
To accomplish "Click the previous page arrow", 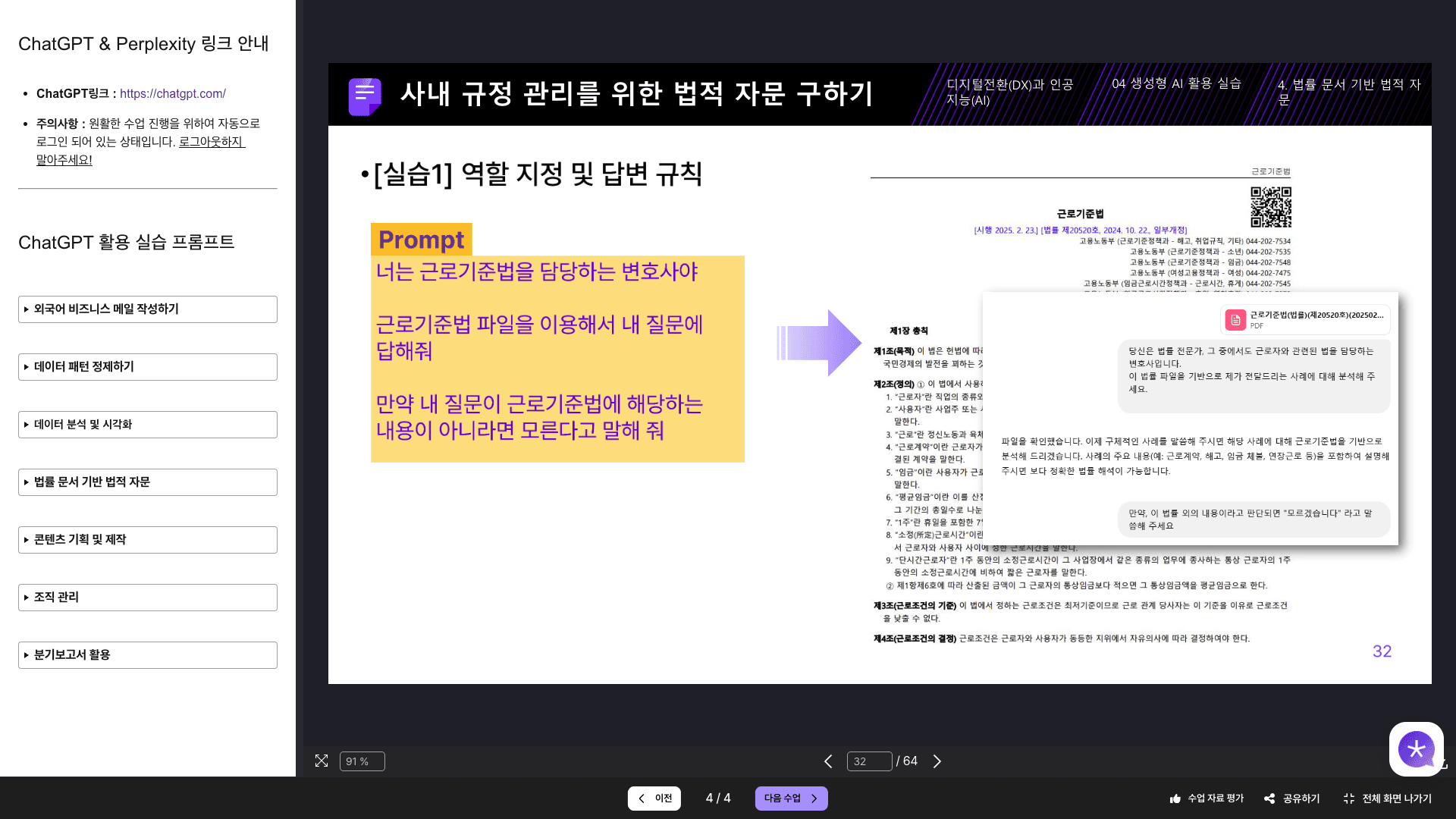I will (827, 761).
